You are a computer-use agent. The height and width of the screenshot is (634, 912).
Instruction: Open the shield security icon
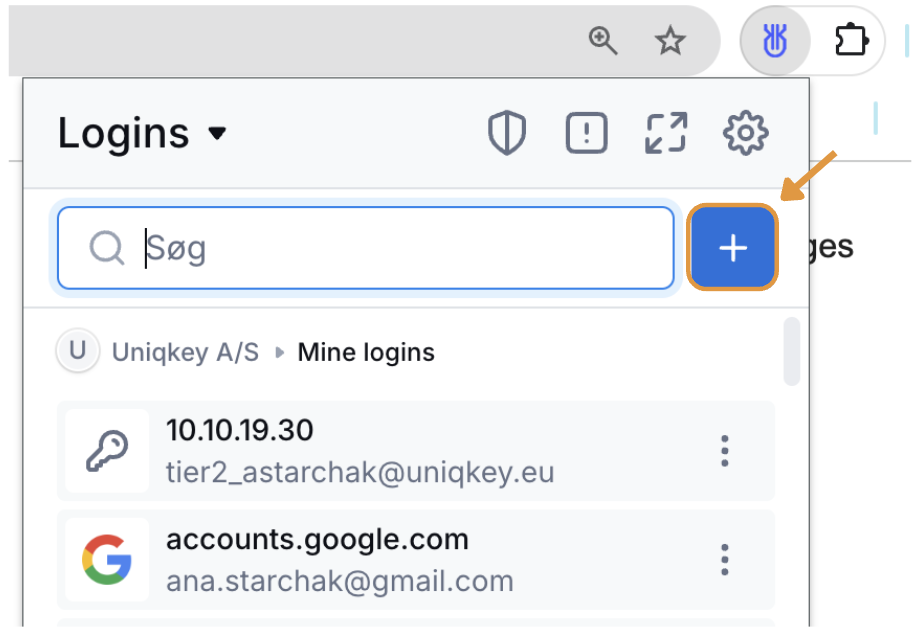pos(507,133)
